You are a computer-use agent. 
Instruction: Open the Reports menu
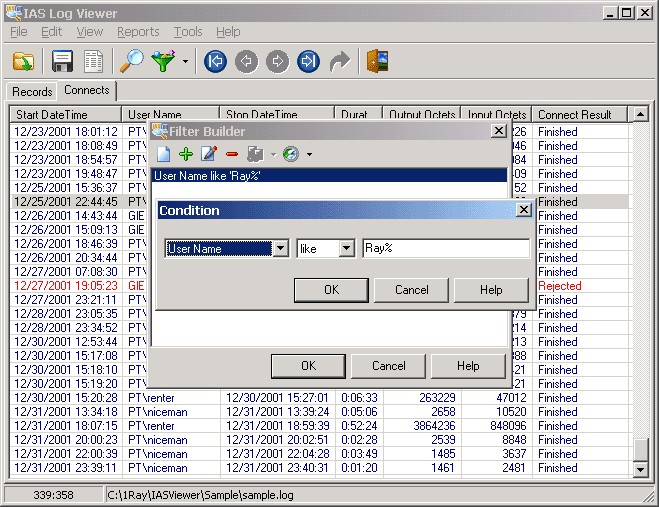[138, 32]
